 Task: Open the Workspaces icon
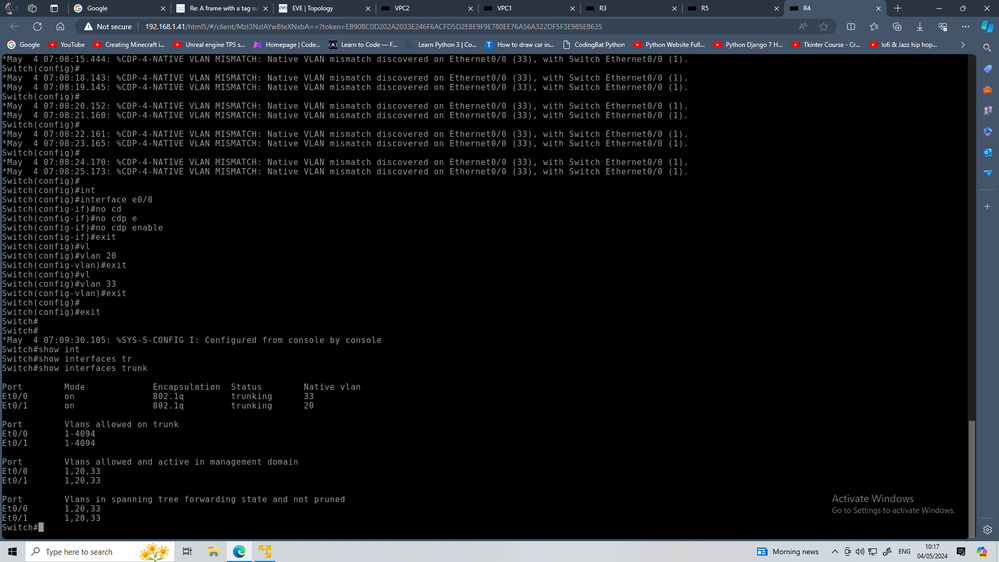[x=32, y=8]
